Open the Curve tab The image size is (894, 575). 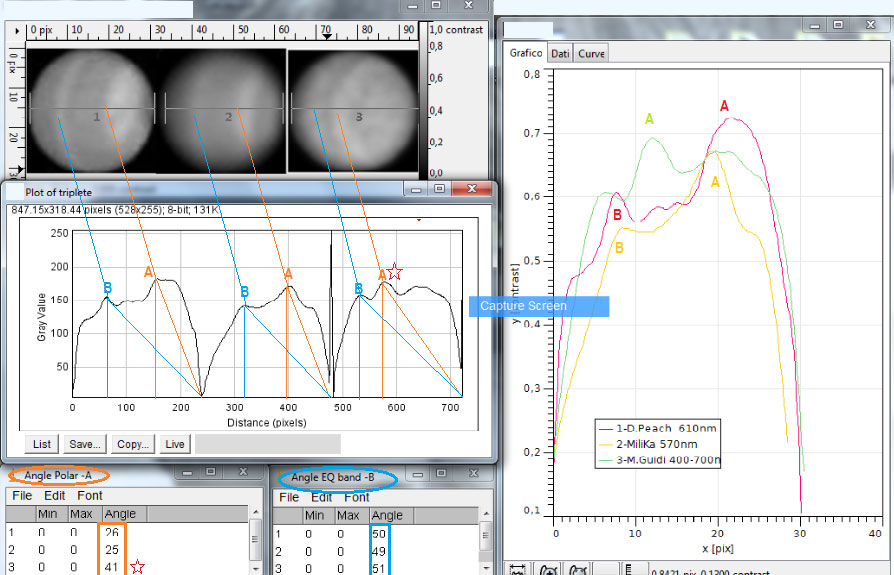(x=591, y=54)
